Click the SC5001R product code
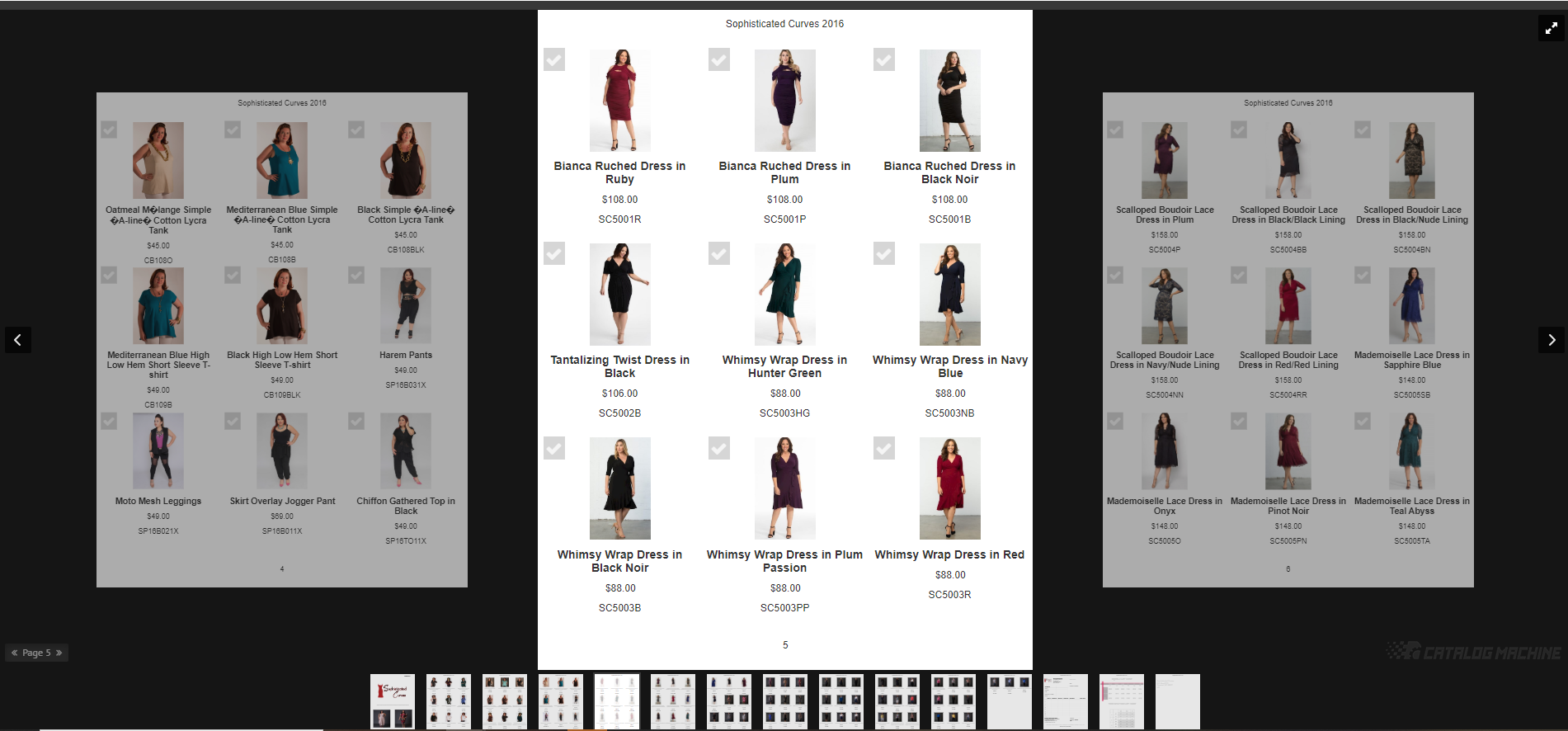Image resolution: width=1568 pixels, height=731 pixels. click(620, 219)
